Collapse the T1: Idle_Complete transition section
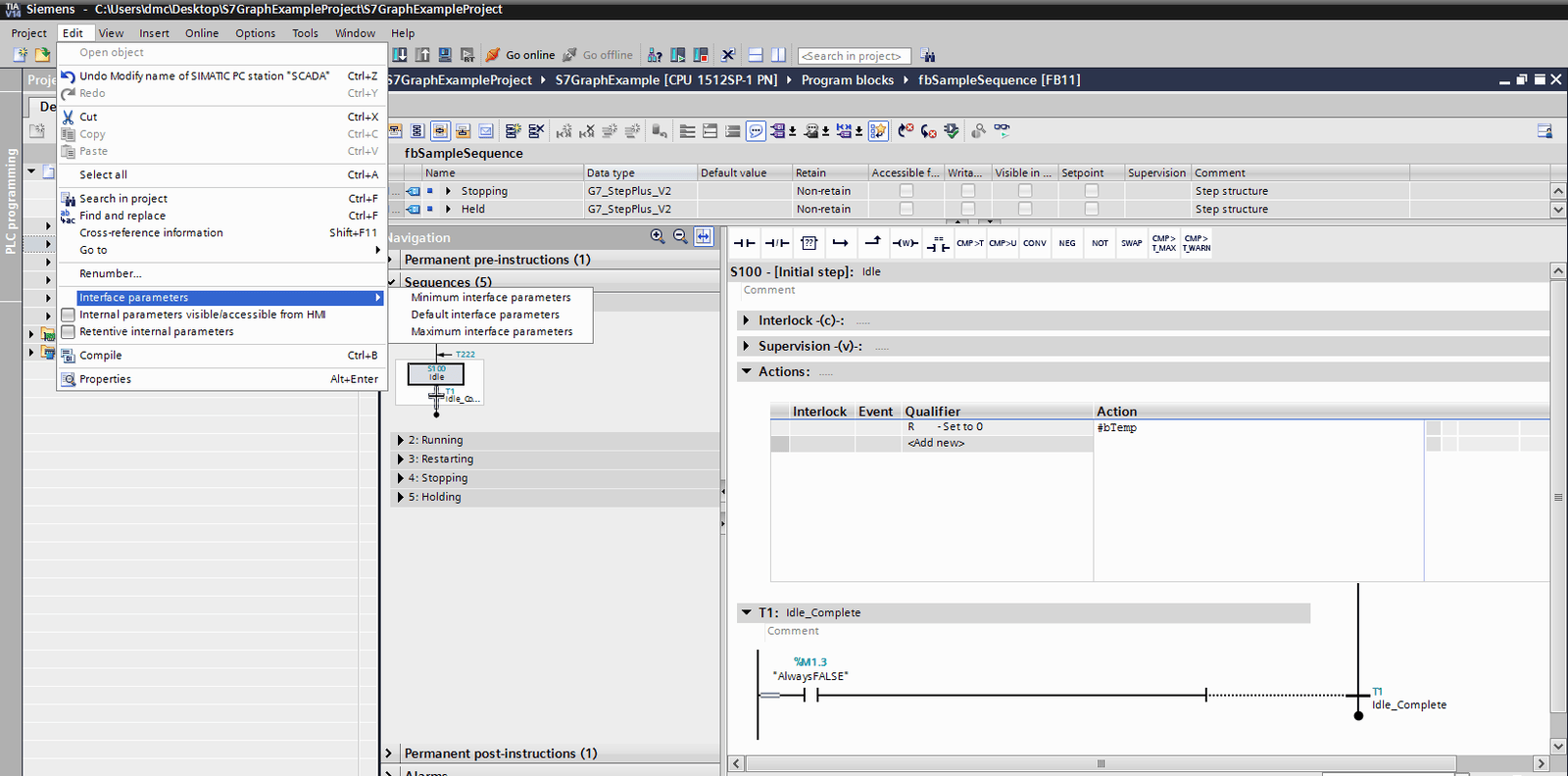Viewport: 1568px width, 776px height. [747, 612]
